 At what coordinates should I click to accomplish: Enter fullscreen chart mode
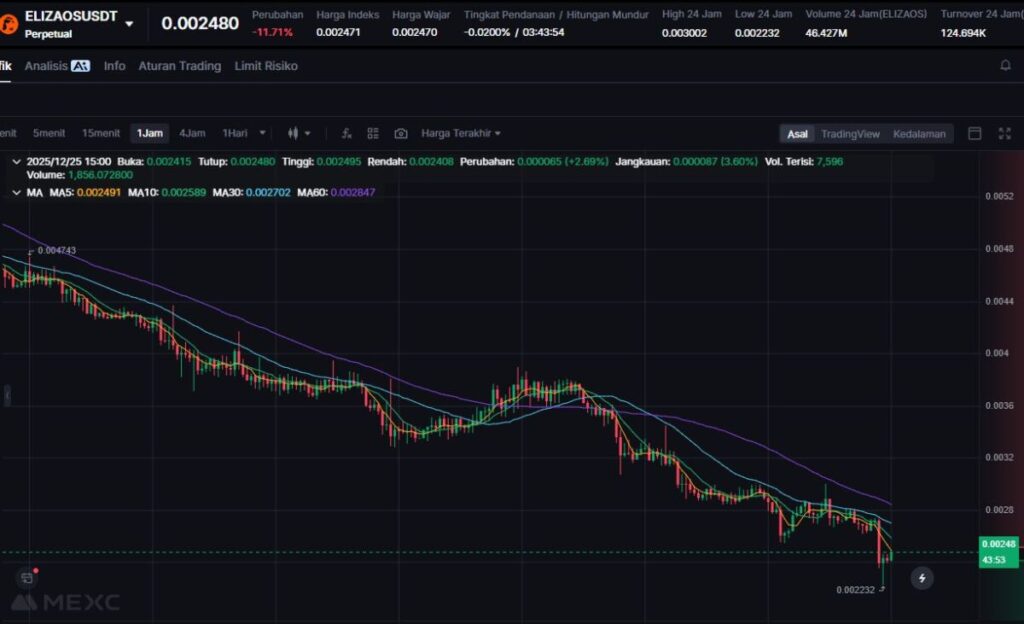tap(1004, 134)
